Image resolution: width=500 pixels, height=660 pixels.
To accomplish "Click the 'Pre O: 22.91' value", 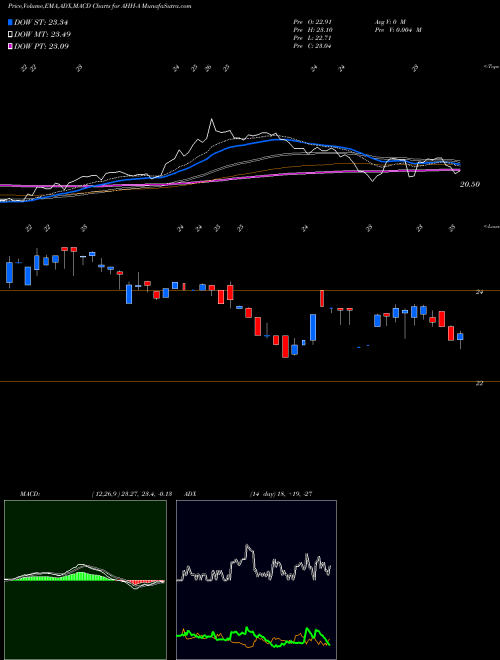I will [x=312, y=22].
